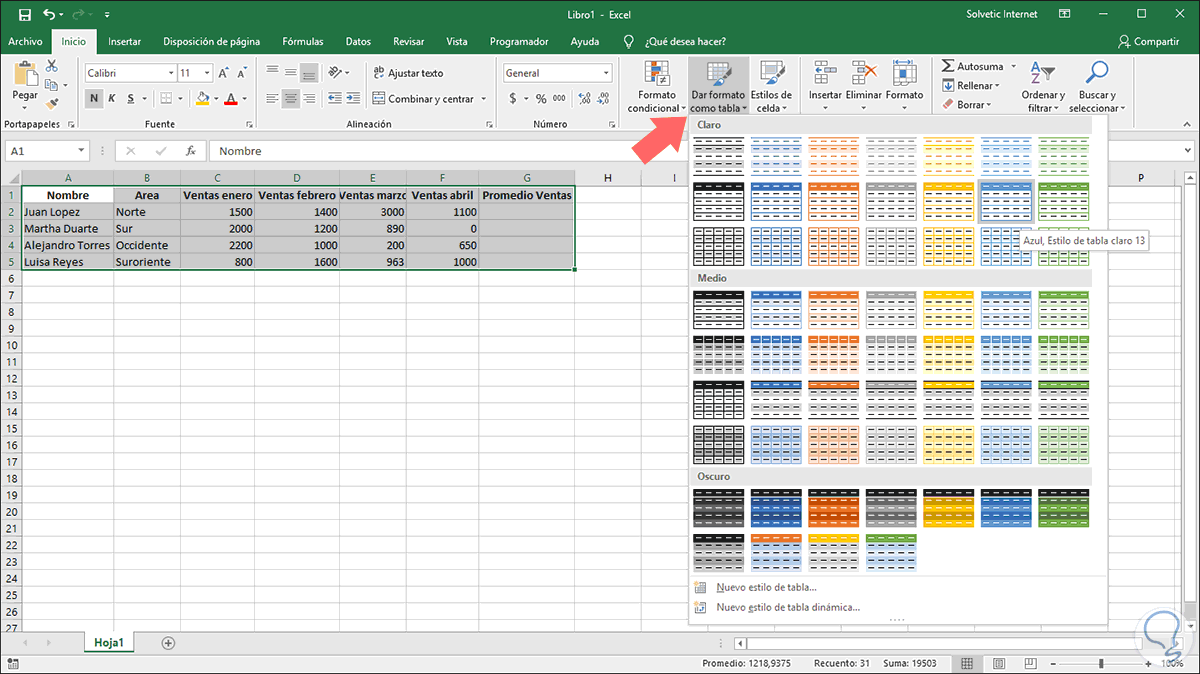Click the Eliminar cells icon
The height and width of the screenshot is (674, 1200).
click(864, 74)
